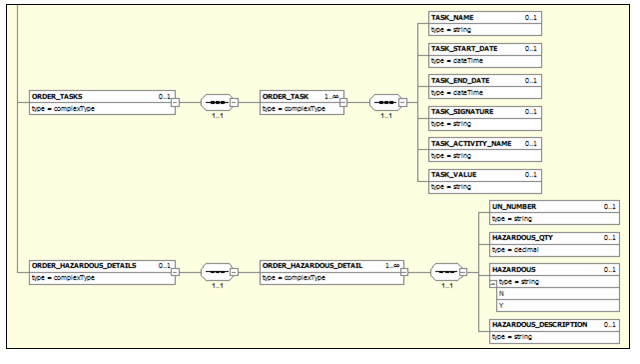Click the sequence compositor after ORDER_HAZARDOUS_DETAIL

(x=446, y=272)
